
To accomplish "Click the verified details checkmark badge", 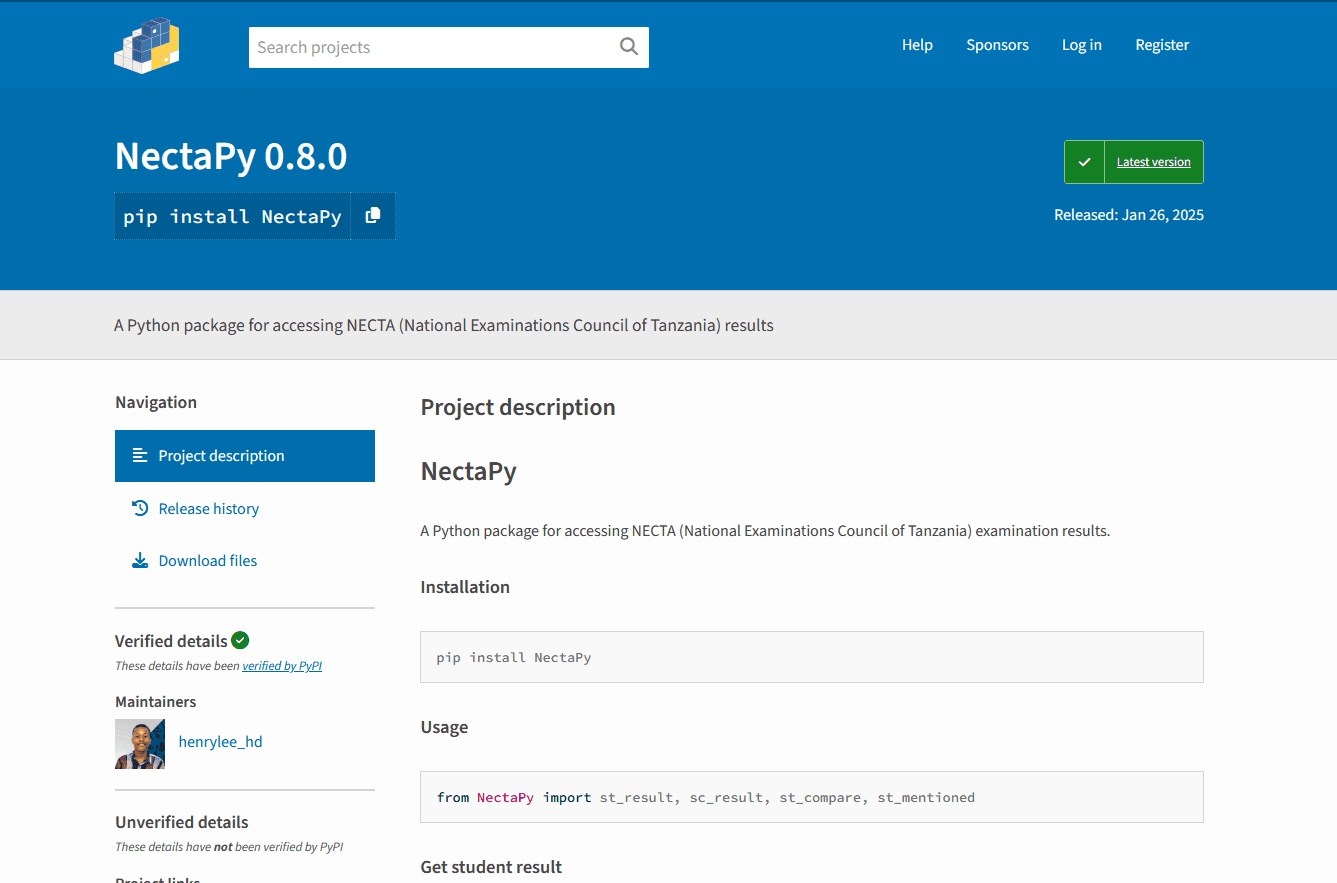I will (240, 640).
